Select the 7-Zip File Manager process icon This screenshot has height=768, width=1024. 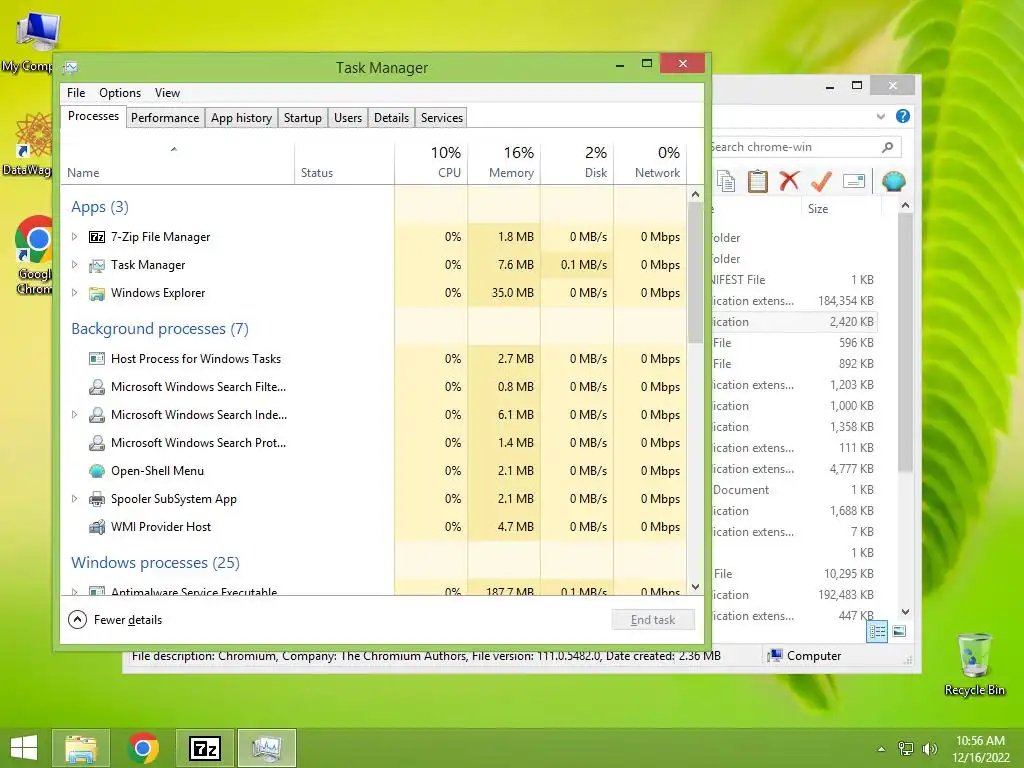point(97,237)
